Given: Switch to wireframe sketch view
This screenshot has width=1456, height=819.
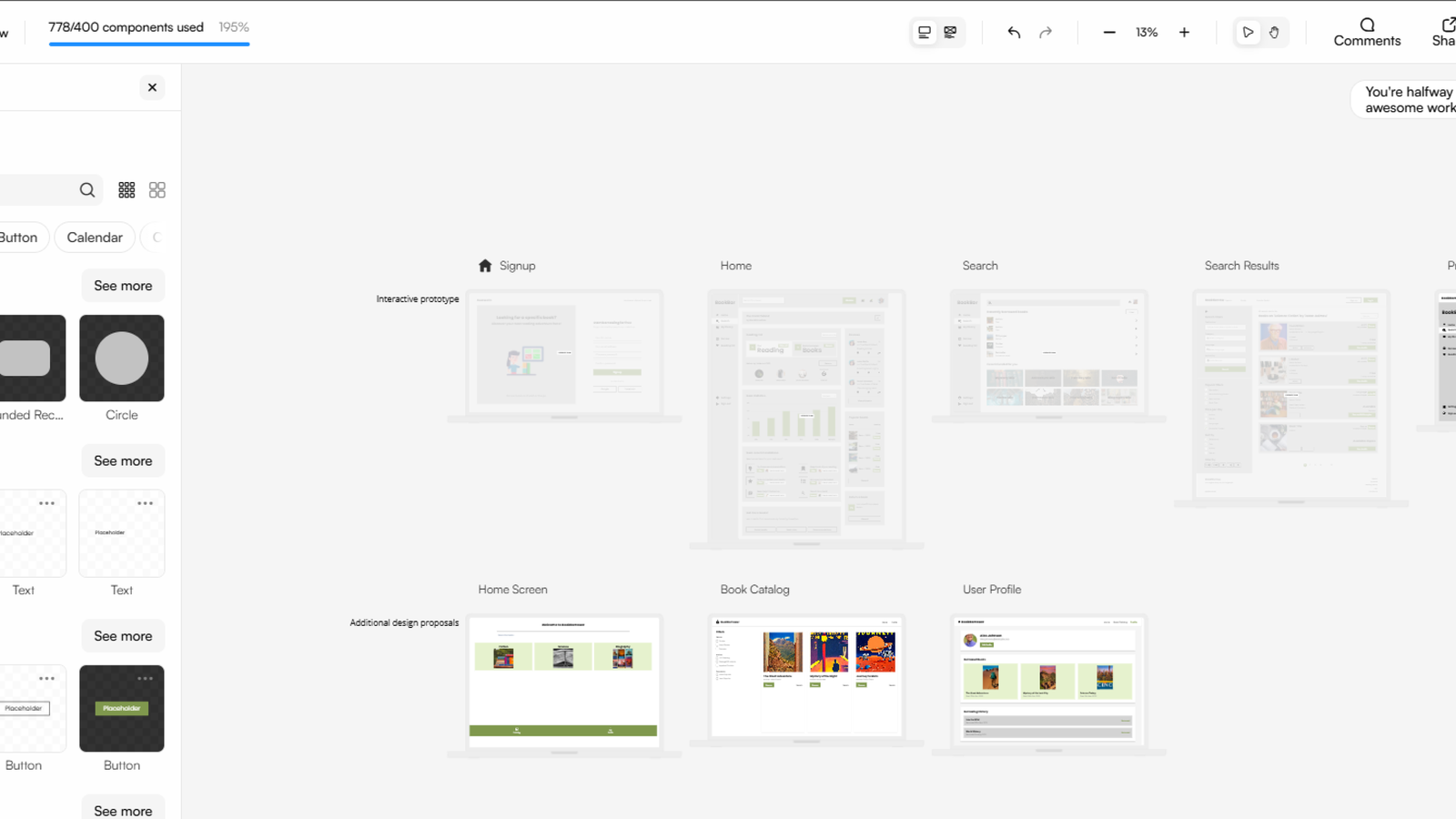Looking at the screenshot, I should tap(950, 32).
